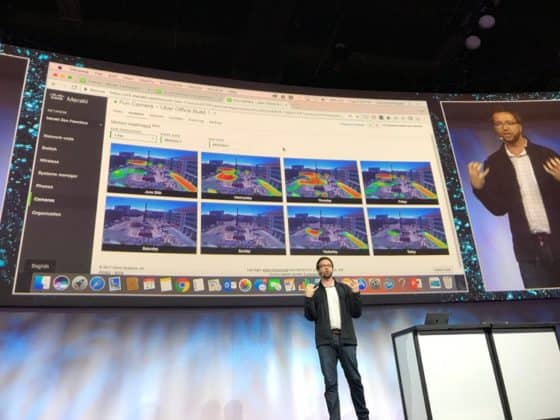The image size is (560, 420).
Task: Open Network-wide in the sidebar
Action: [59, 138]
